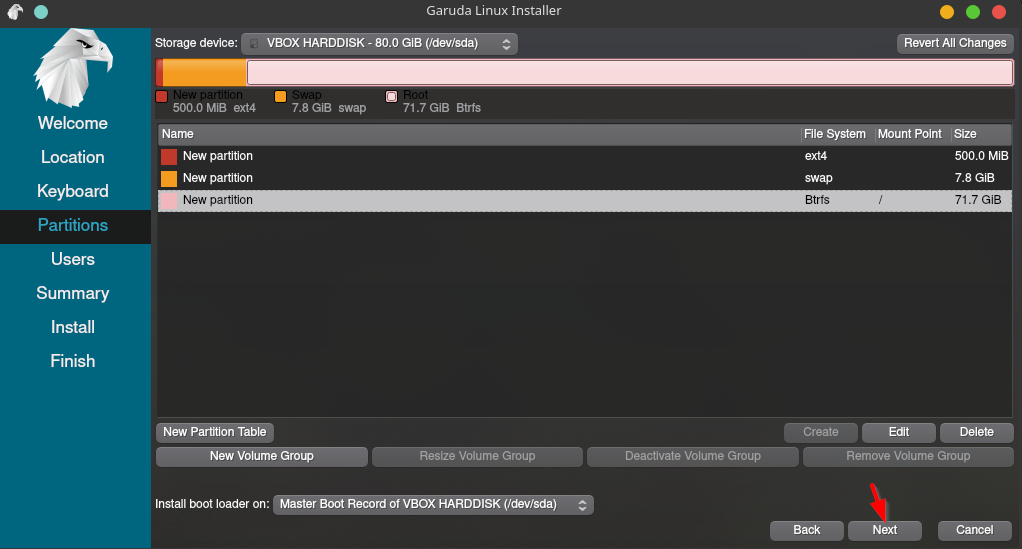Select the Finish step in sidebar
This screenshot has height=549, width=1022.
tap(73, 361)
